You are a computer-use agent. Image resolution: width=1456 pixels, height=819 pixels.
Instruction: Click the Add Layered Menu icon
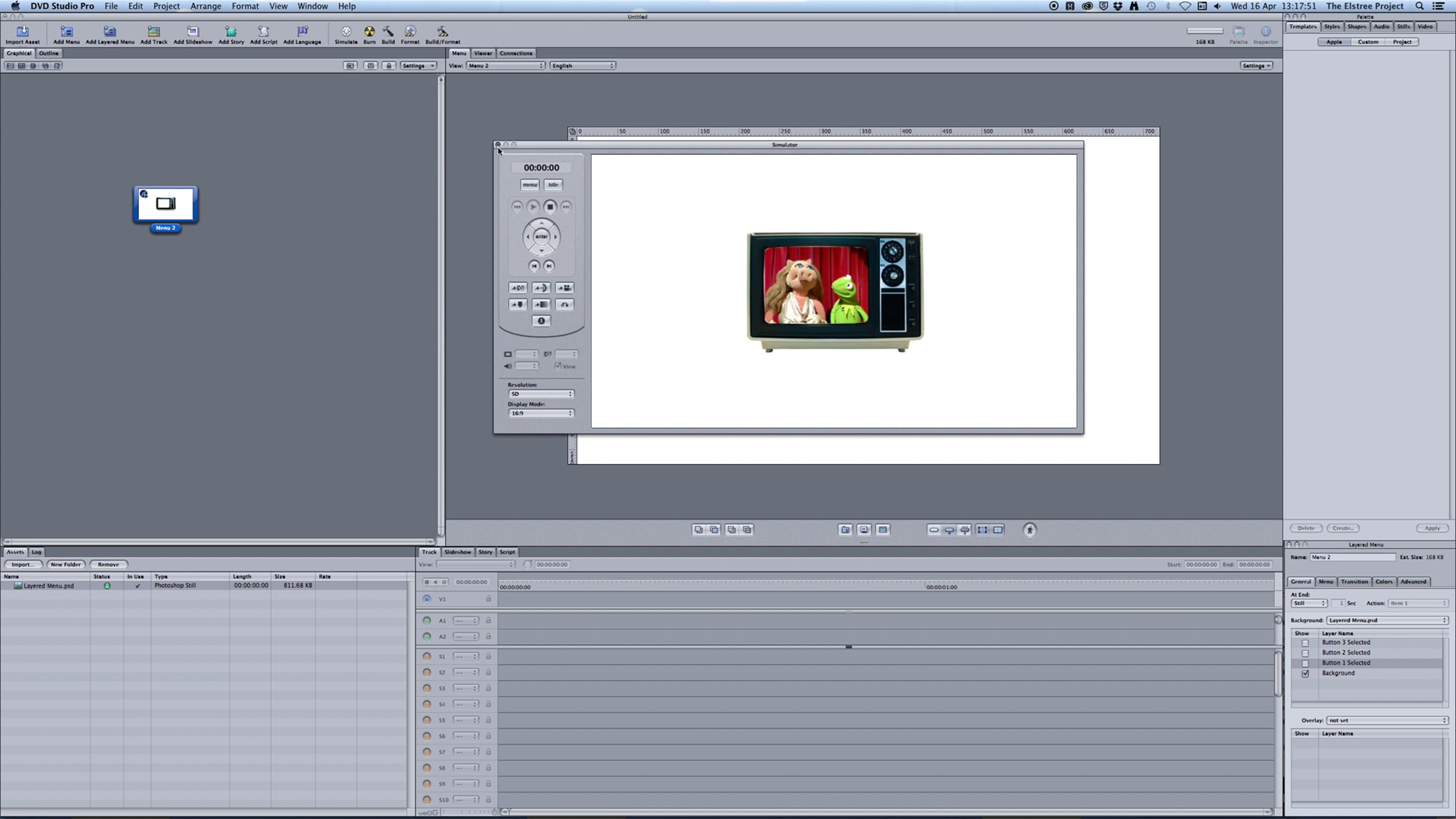point(110,32)
